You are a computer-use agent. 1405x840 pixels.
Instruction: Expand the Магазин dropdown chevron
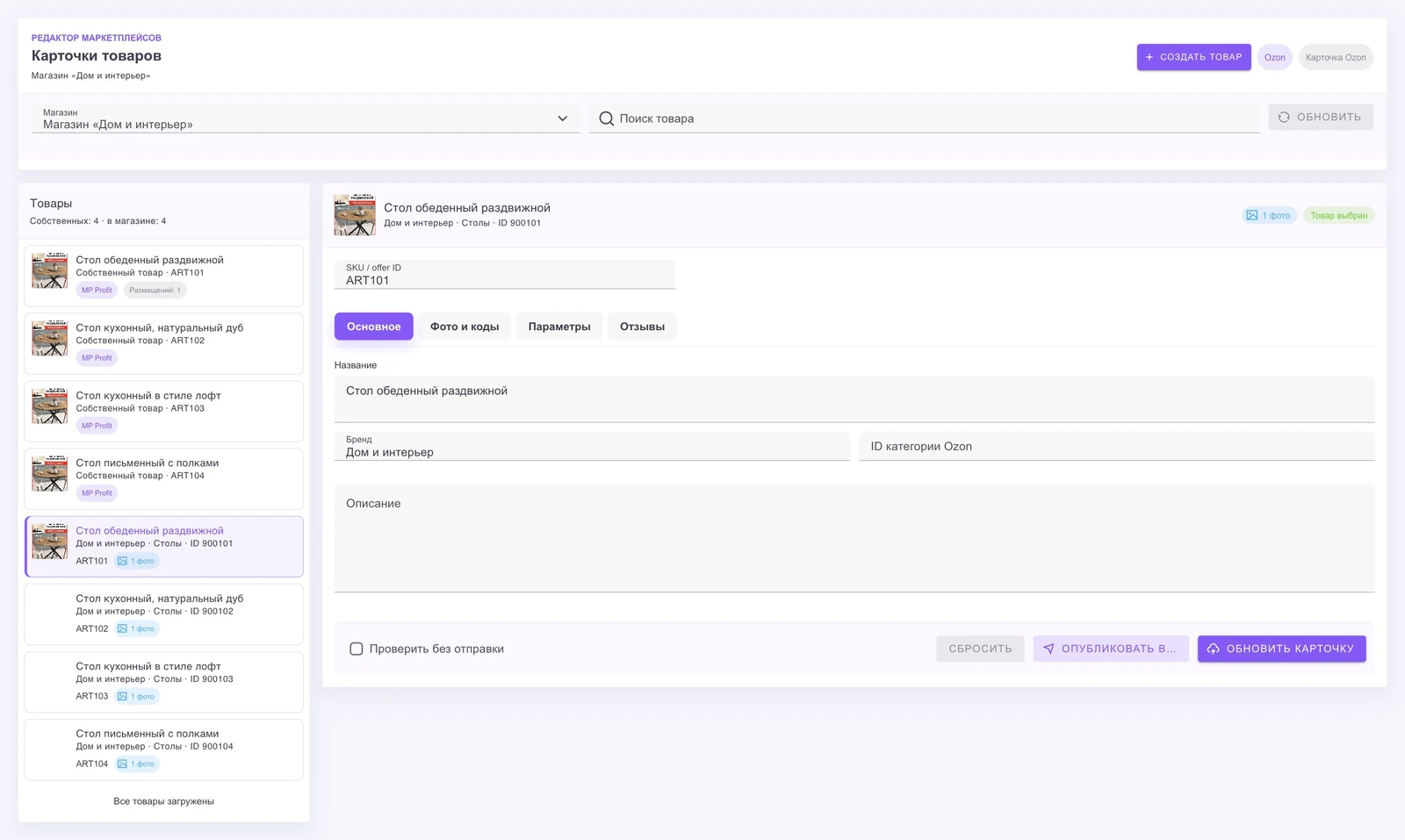(x=563, y=118)
